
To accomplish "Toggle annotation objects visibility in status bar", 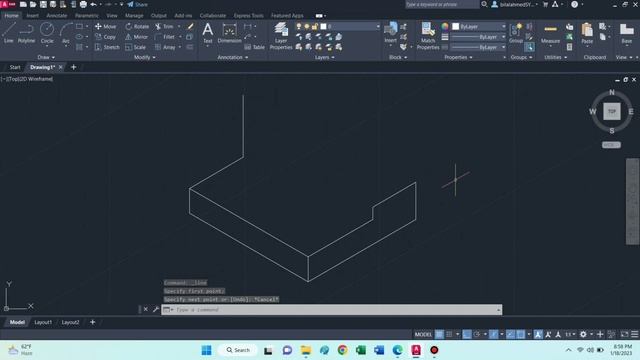I will pos(538,334).
